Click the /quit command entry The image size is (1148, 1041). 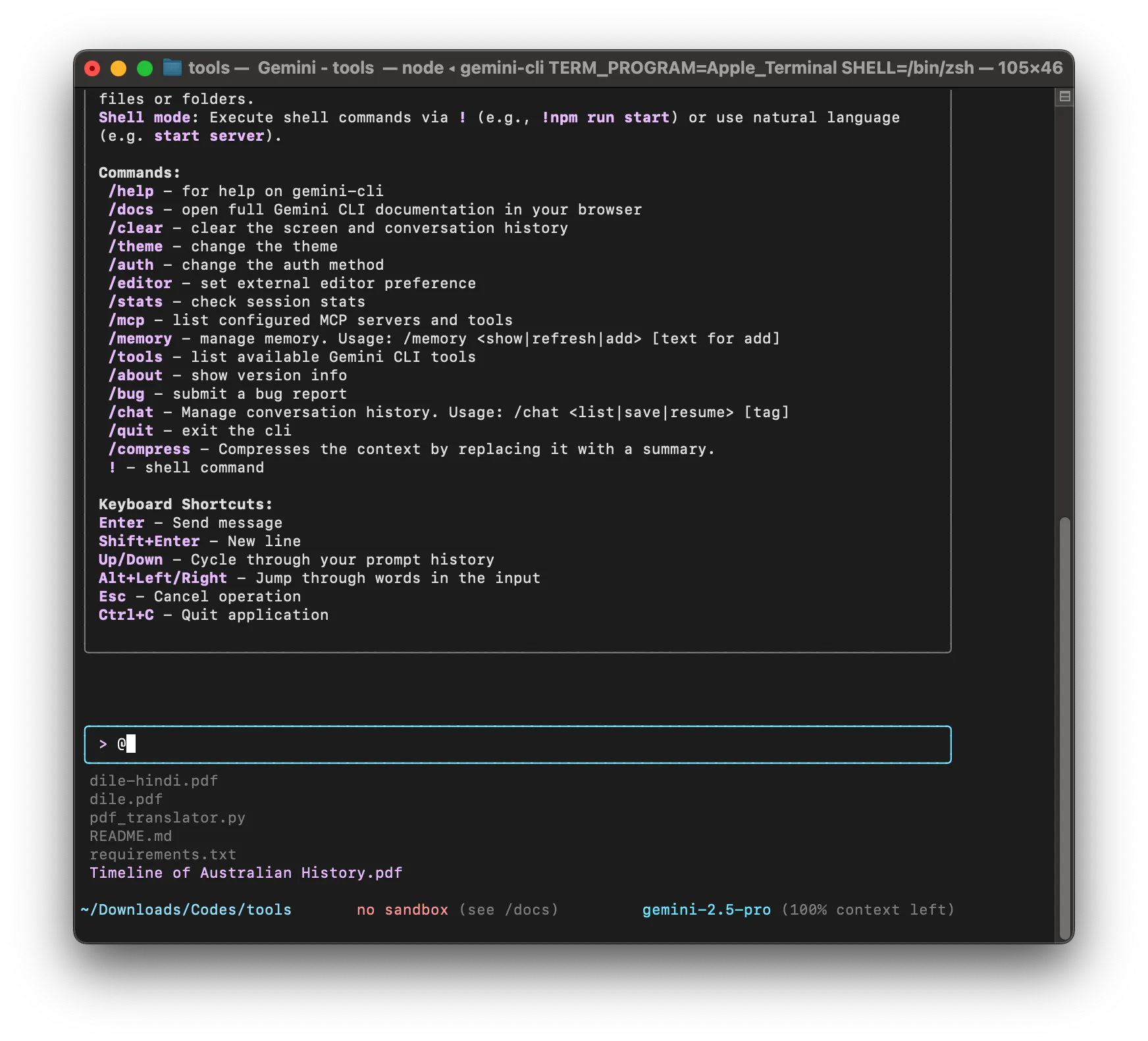[132, 430]
